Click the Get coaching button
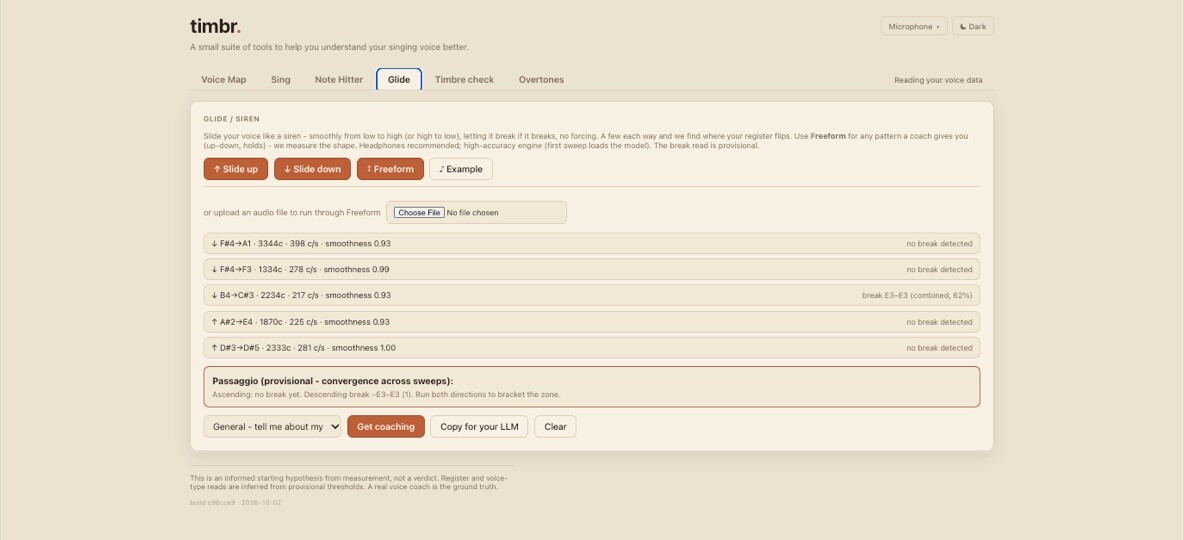The height and width of the screenshot is (540, 1184). click(386, 427)
